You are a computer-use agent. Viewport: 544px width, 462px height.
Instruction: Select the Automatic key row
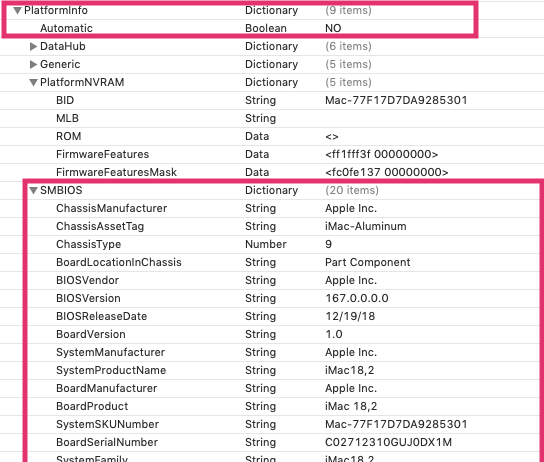66,28
